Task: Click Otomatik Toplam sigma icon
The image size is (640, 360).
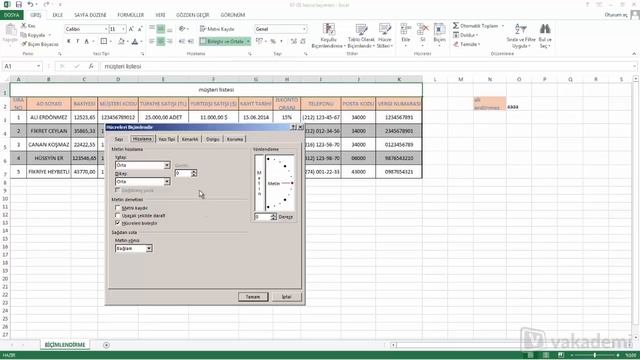Action: [456, 26]
